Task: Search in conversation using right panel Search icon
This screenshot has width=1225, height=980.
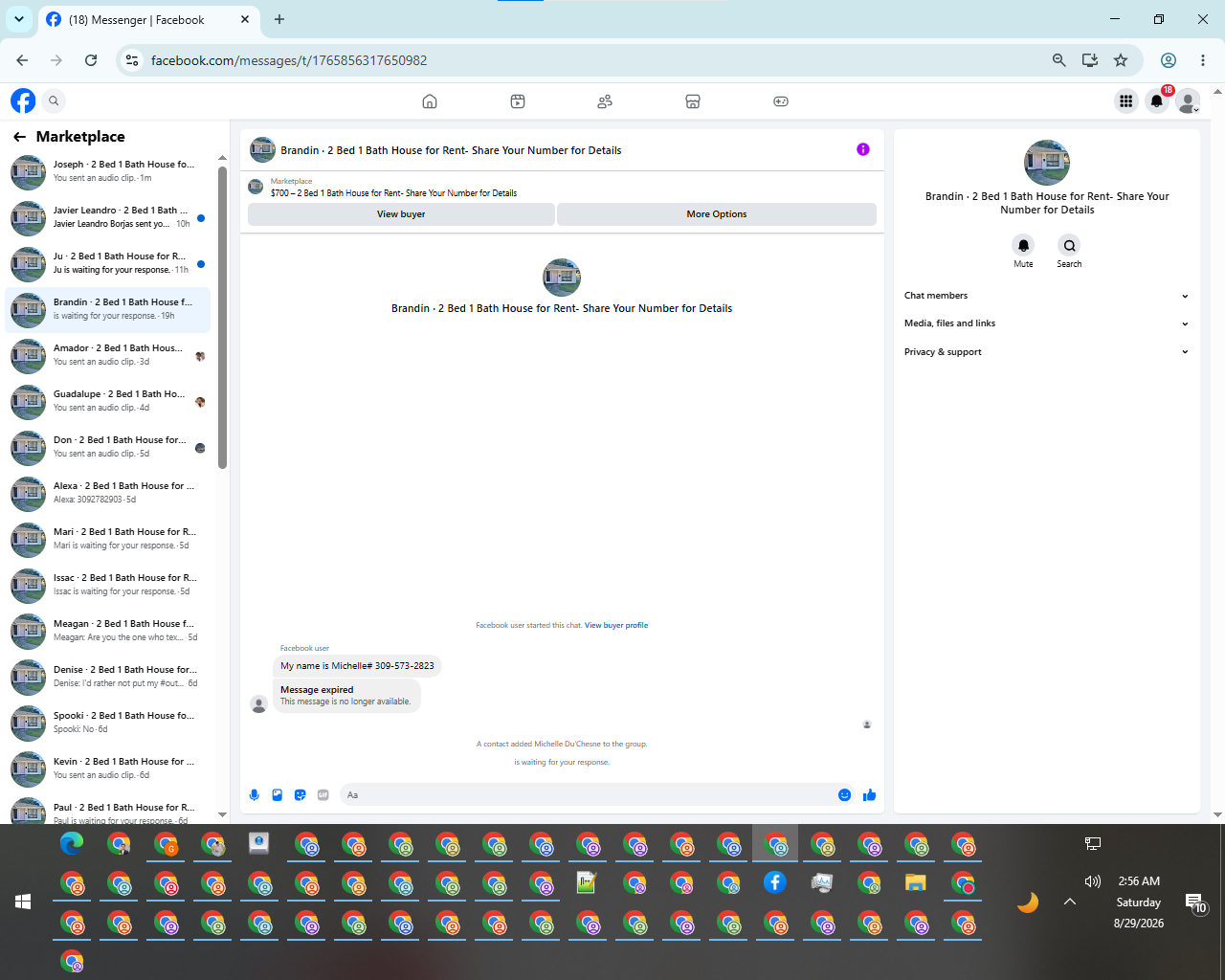Action: coord(1069,245)
